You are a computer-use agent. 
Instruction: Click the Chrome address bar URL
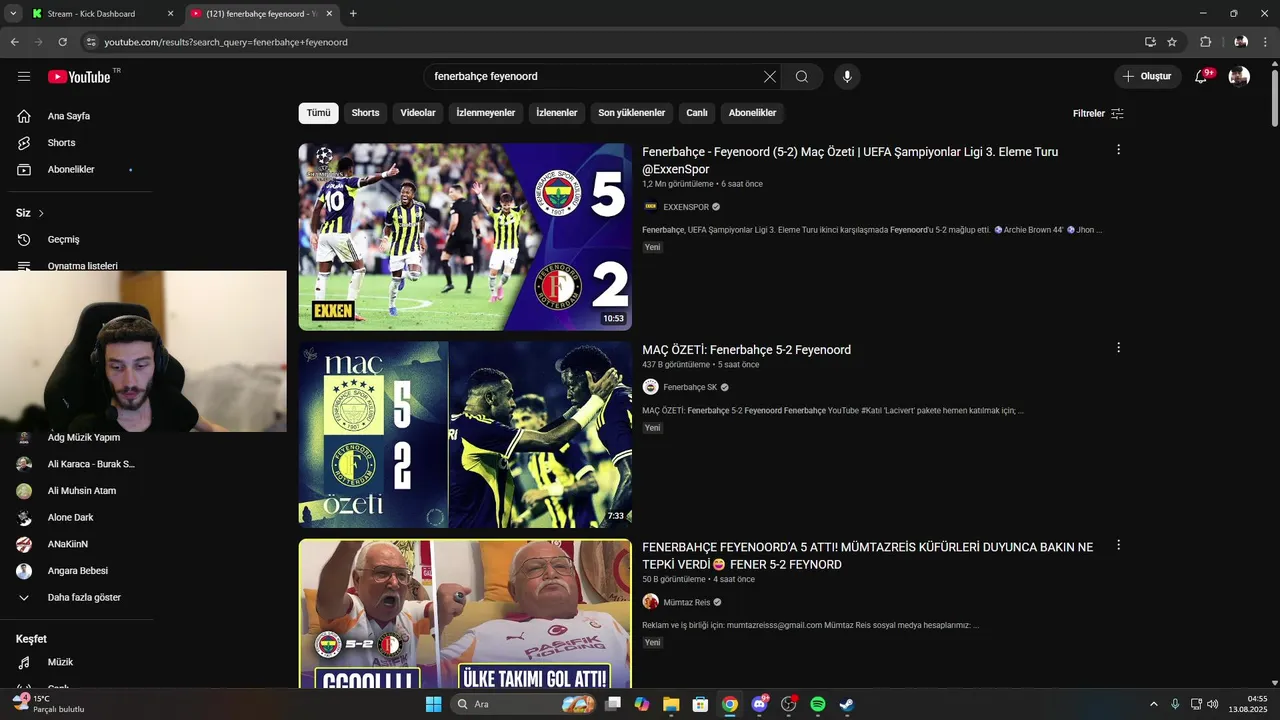(226, 42)
